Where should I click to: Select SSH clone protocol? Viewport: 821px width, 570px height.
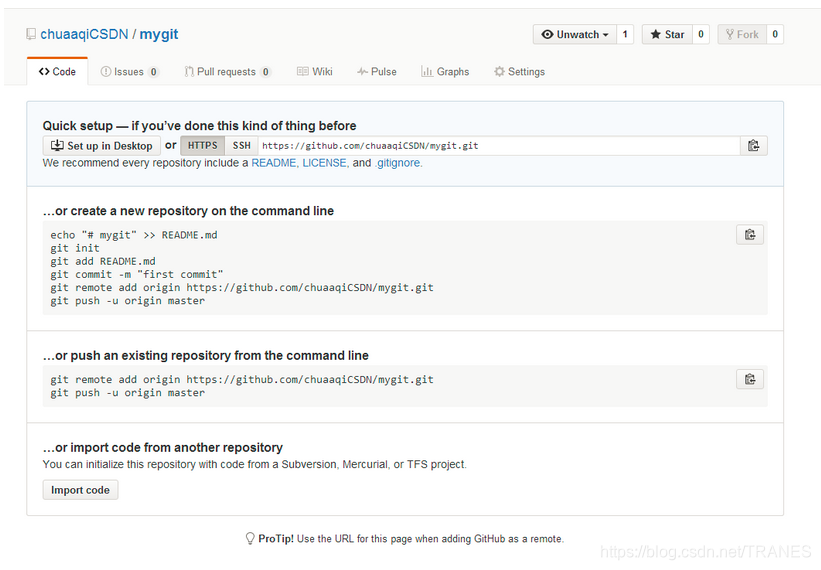(x=241, y=146)
